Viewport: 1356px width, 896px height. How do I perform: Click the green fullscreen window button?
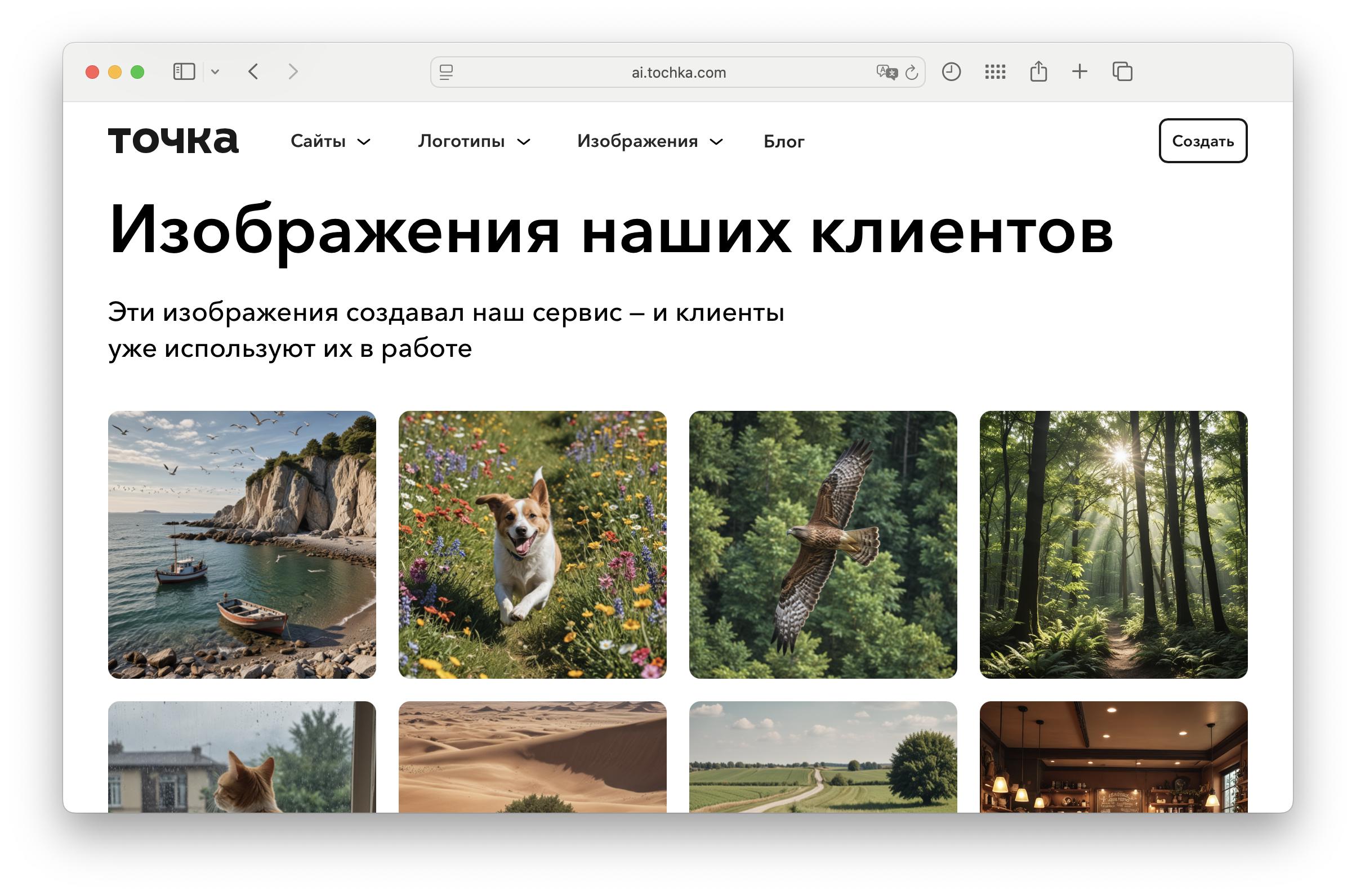(137, 72)
